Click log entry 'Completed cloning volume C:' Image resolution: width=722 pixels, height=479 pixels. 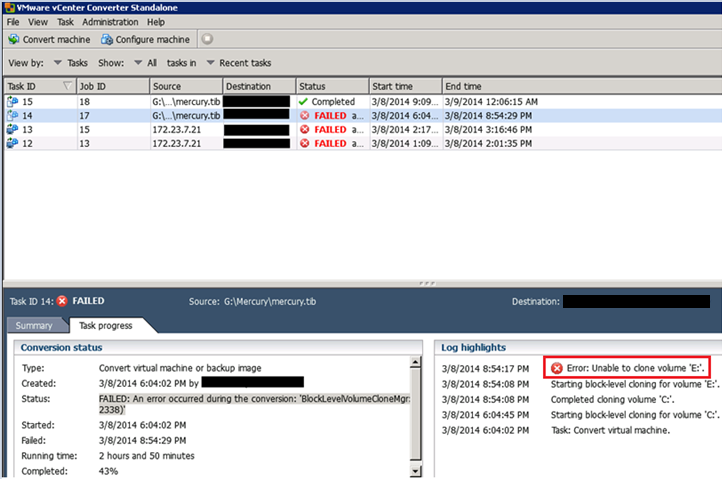612,399
